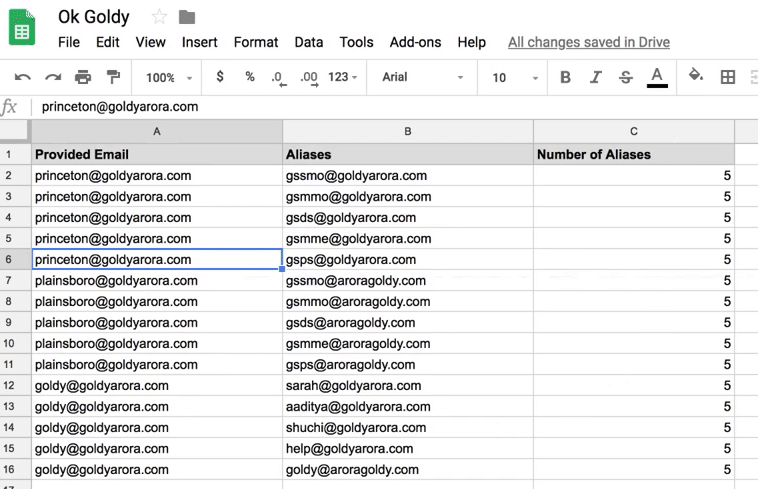This screenshot has height=489, width=758.
Task: Click cell gsps@aroragoldy.com
Action: click(408, 365)
